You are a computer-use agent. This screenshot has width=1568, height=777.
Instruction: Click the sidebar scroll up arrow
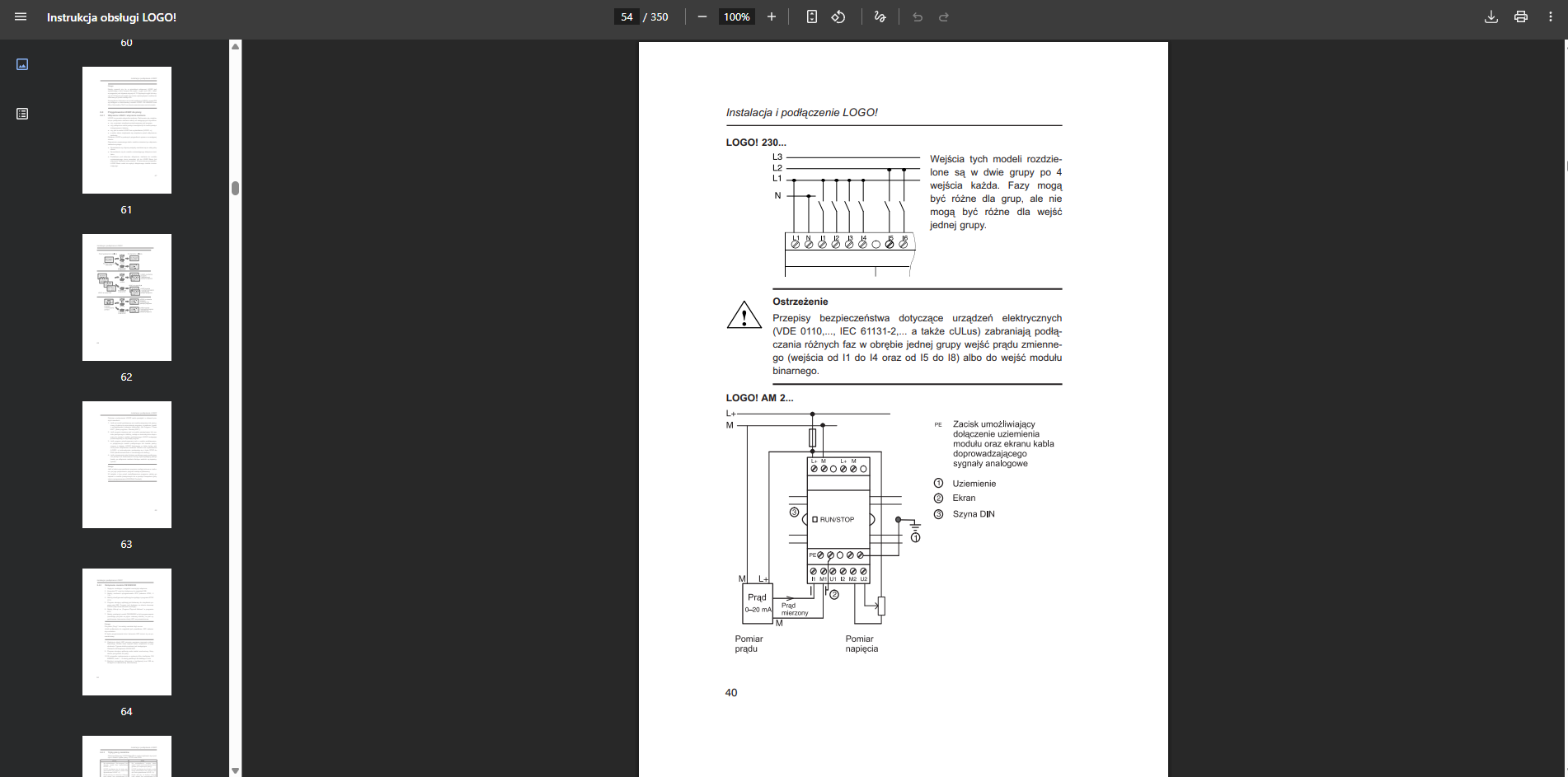tap(236, 47)
